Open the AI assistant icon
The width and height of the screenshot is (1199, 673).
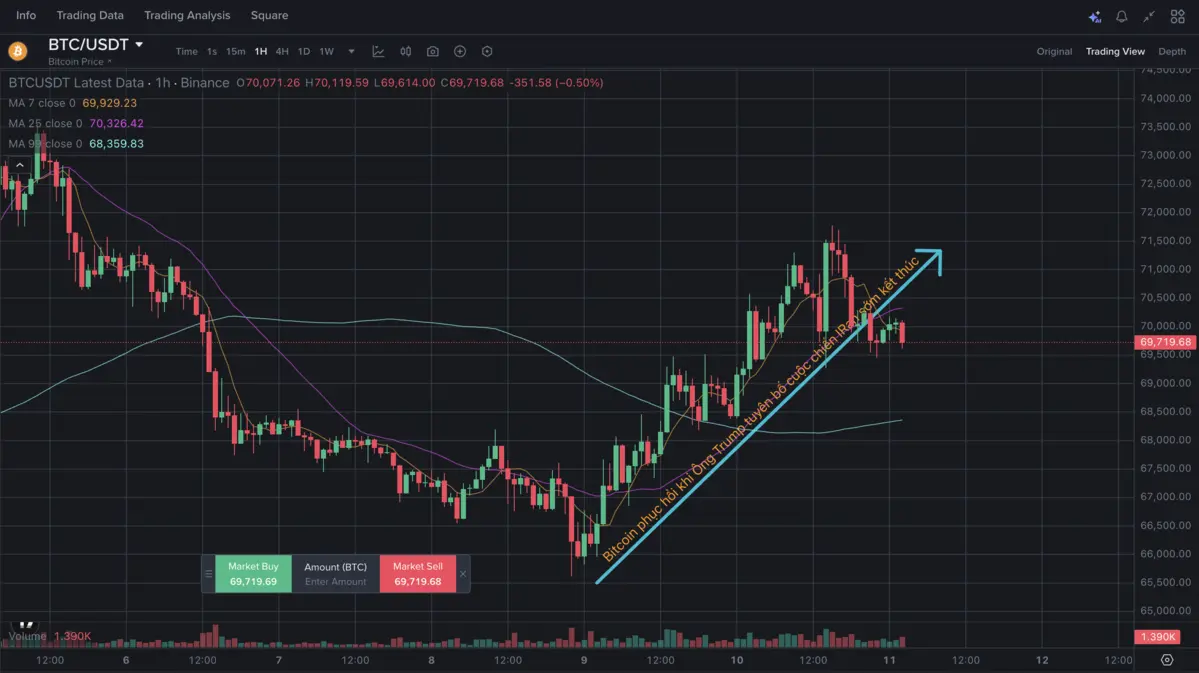coord(1094,16)
